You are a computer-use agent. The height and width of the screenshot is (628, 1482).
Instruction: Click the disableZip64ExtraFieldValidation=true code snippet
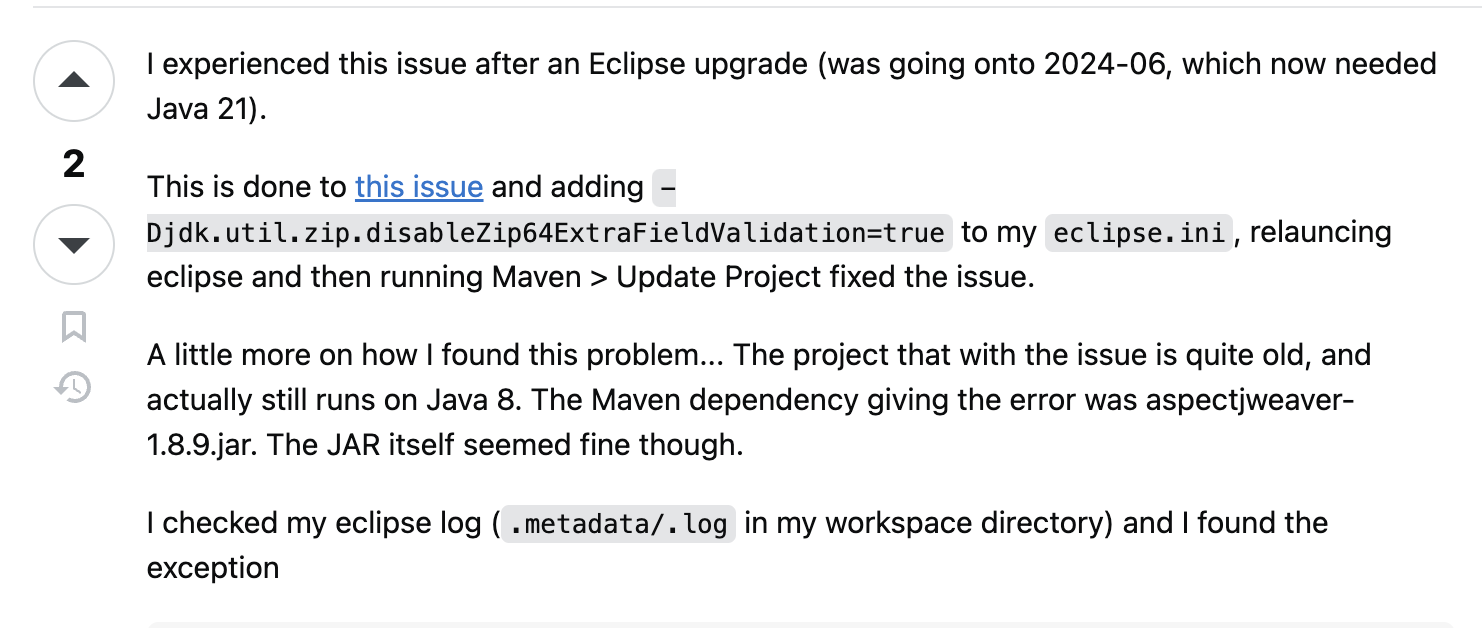[x=549, y=233]
